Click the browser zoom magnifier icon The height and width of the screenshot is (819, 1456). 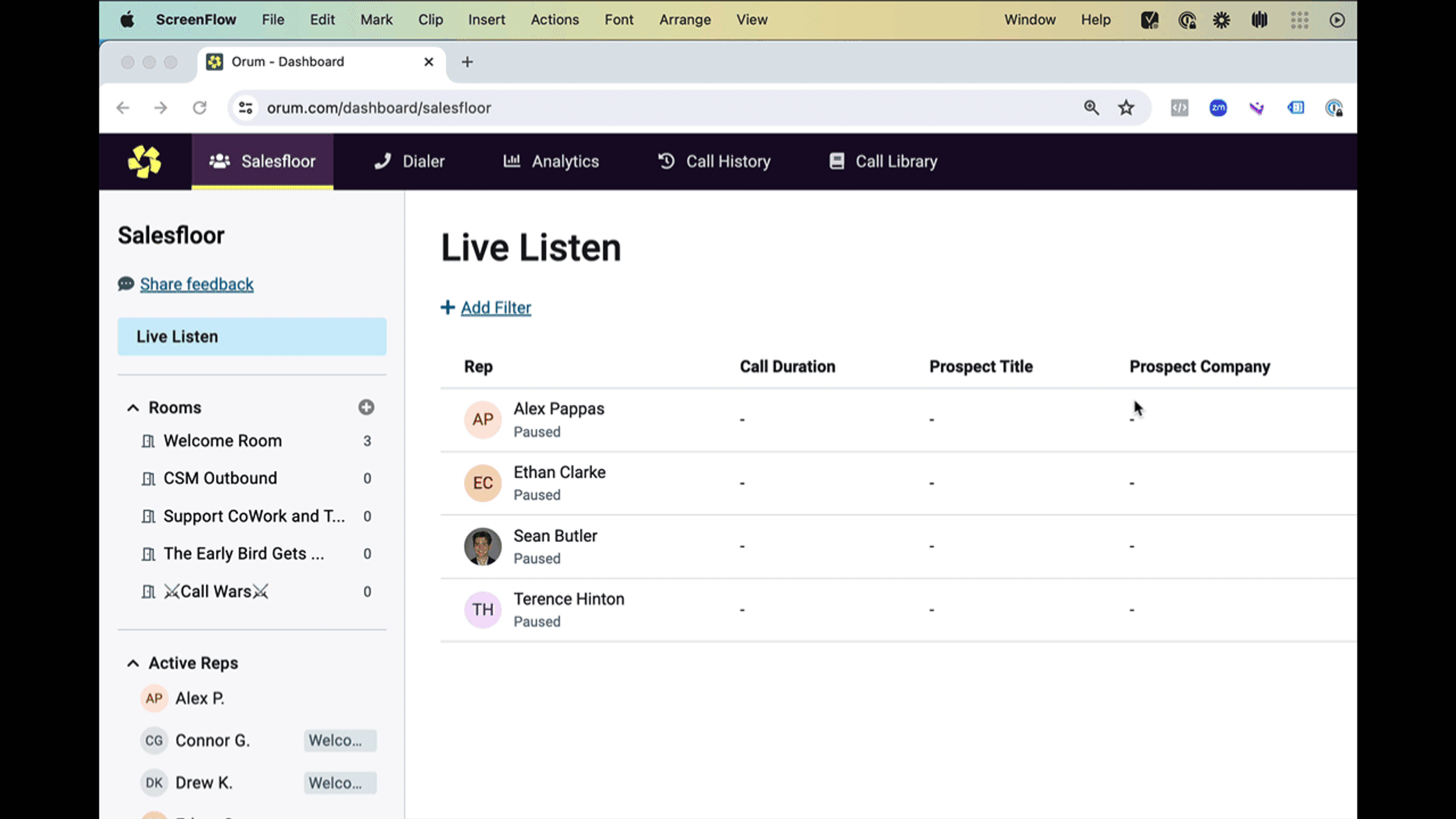coord(1091,107)
